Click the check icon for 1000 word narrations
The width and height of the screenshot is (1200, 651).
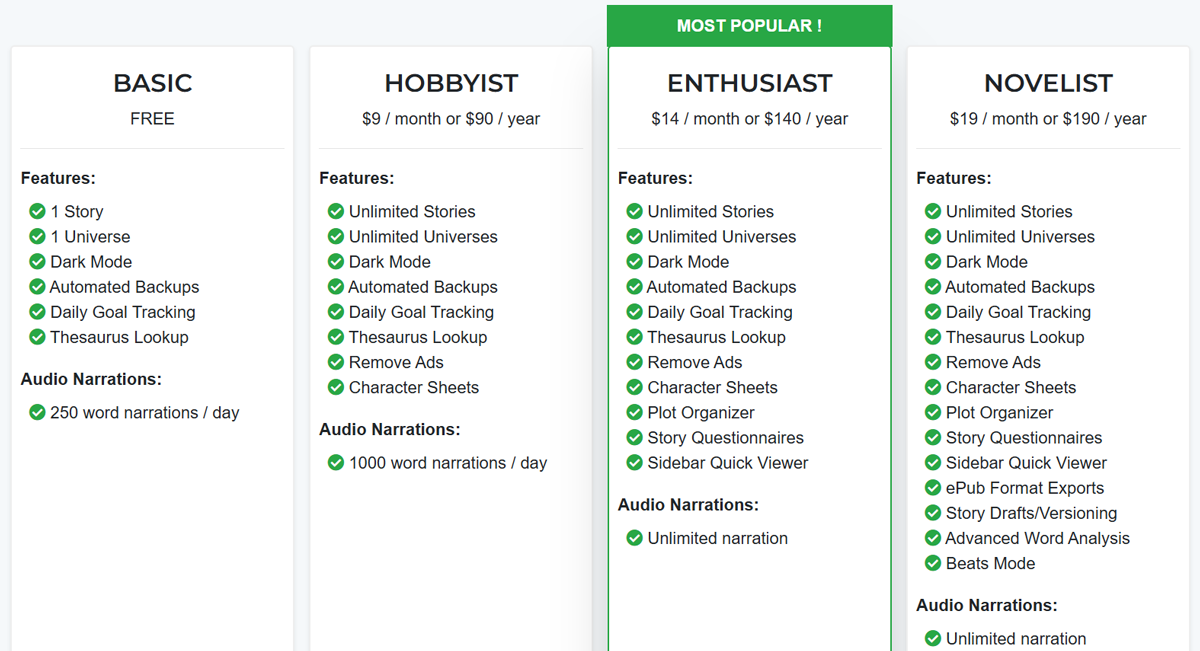(336, 463)
